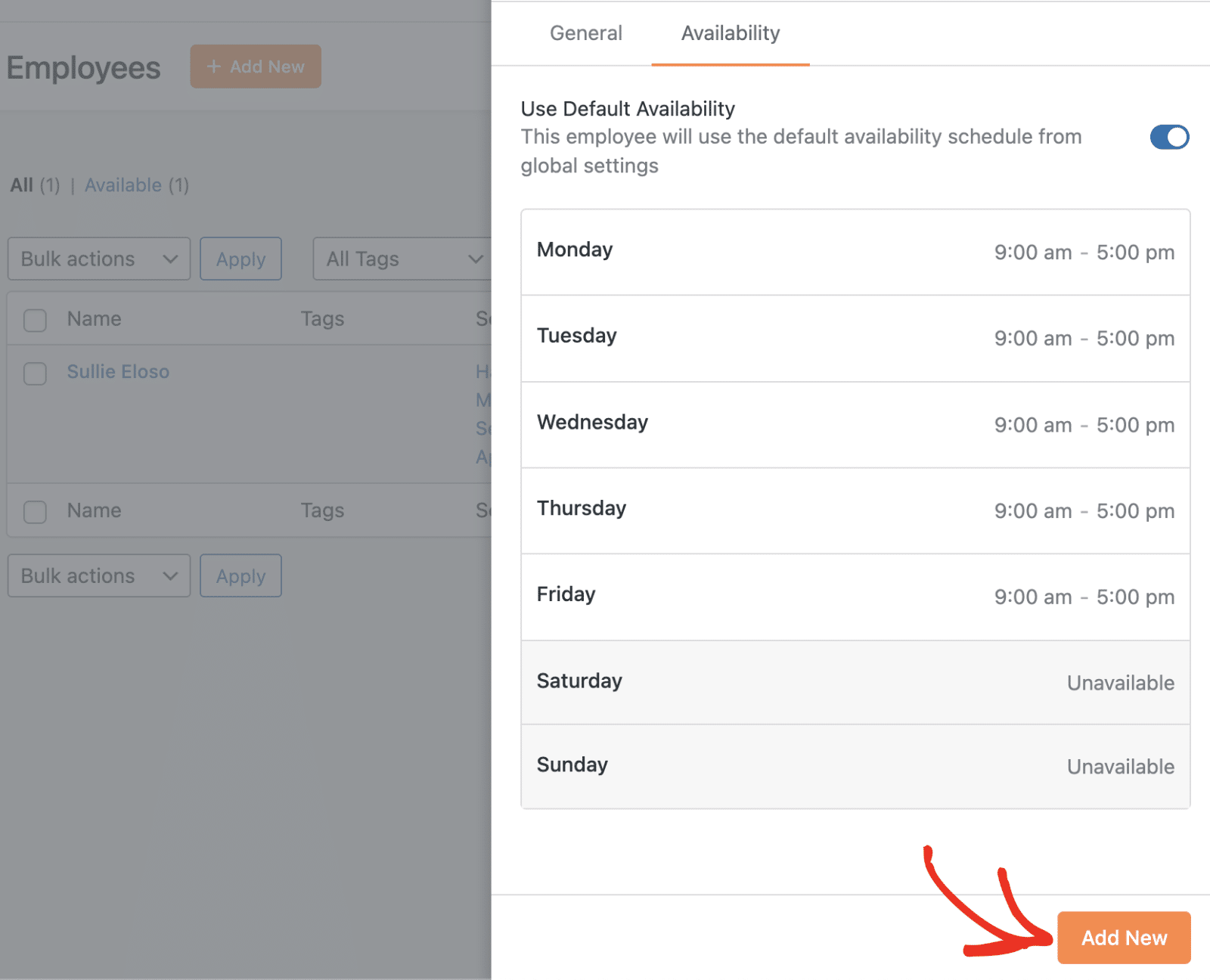The width and height of the screenshot is (1210, 980).
Task: Expand the bottom Bulk actions dropdown
Action: pyautogui.click(x=98, y=575)
